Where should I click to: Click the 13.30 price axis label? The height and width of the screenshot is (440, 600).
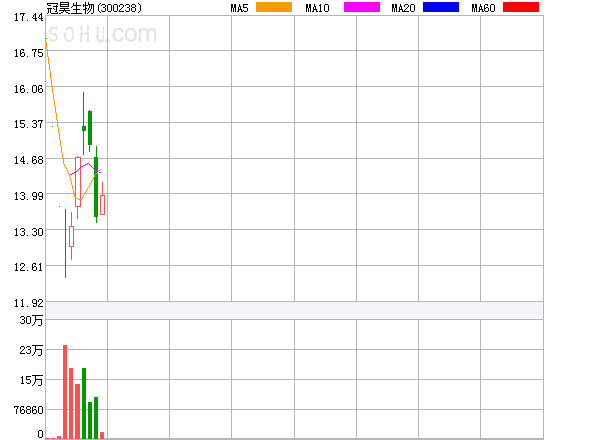[x=29, y=232]
